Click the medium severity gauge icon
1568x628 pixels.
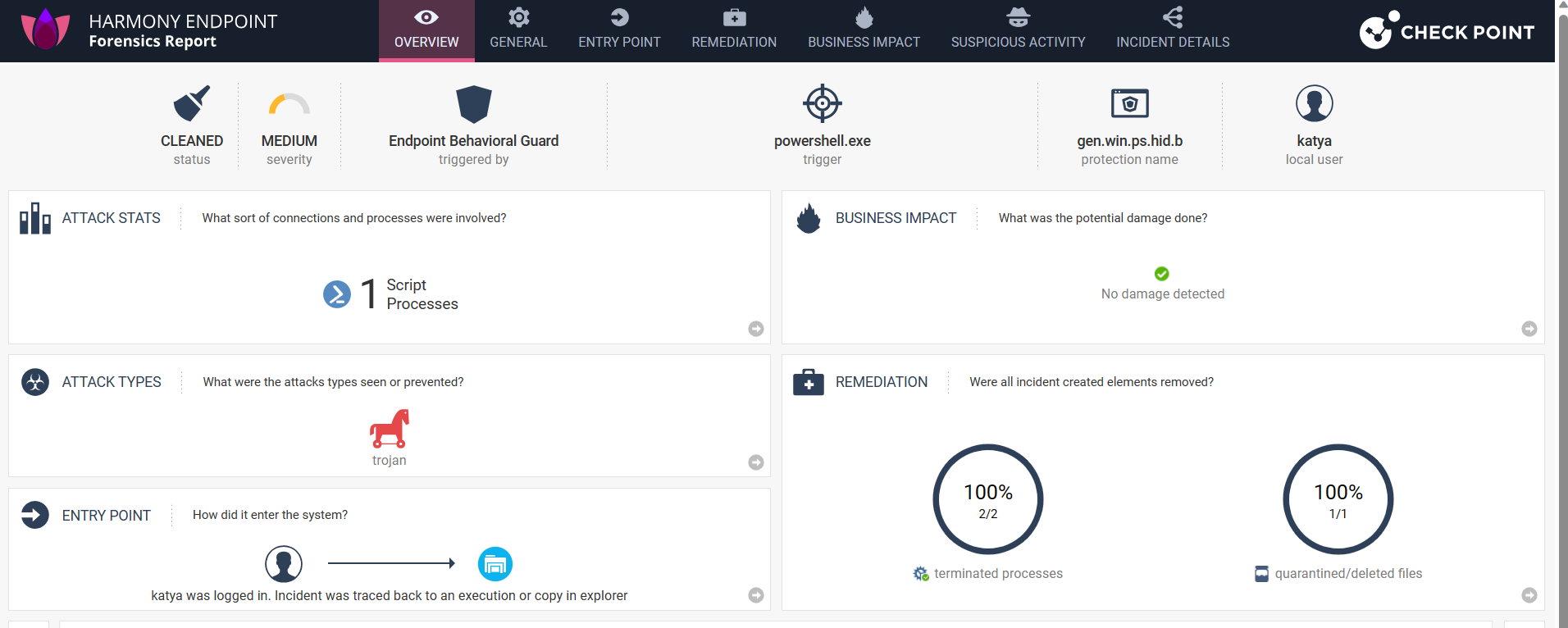289,104
